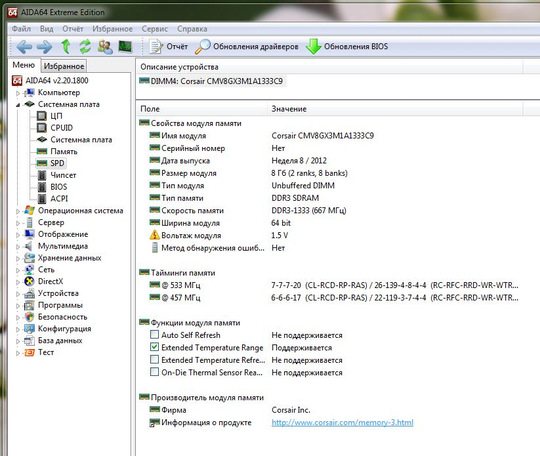The image size is (540, 456).
Task: Expand the Сервер tree node
Action: coord(18,223)
